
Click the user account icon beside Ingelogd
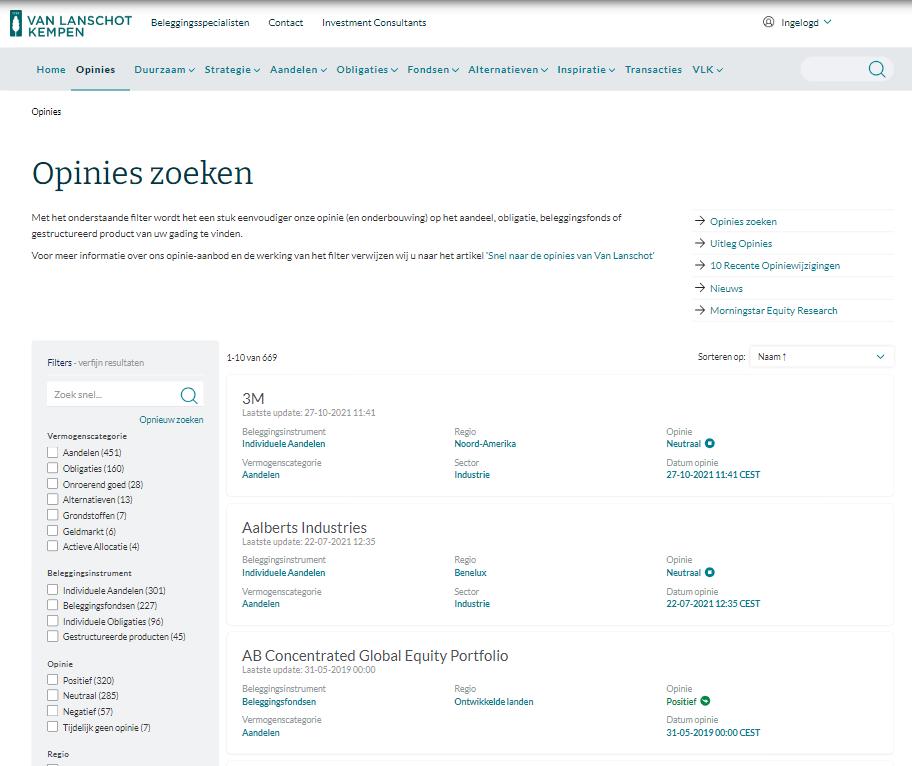768,22
